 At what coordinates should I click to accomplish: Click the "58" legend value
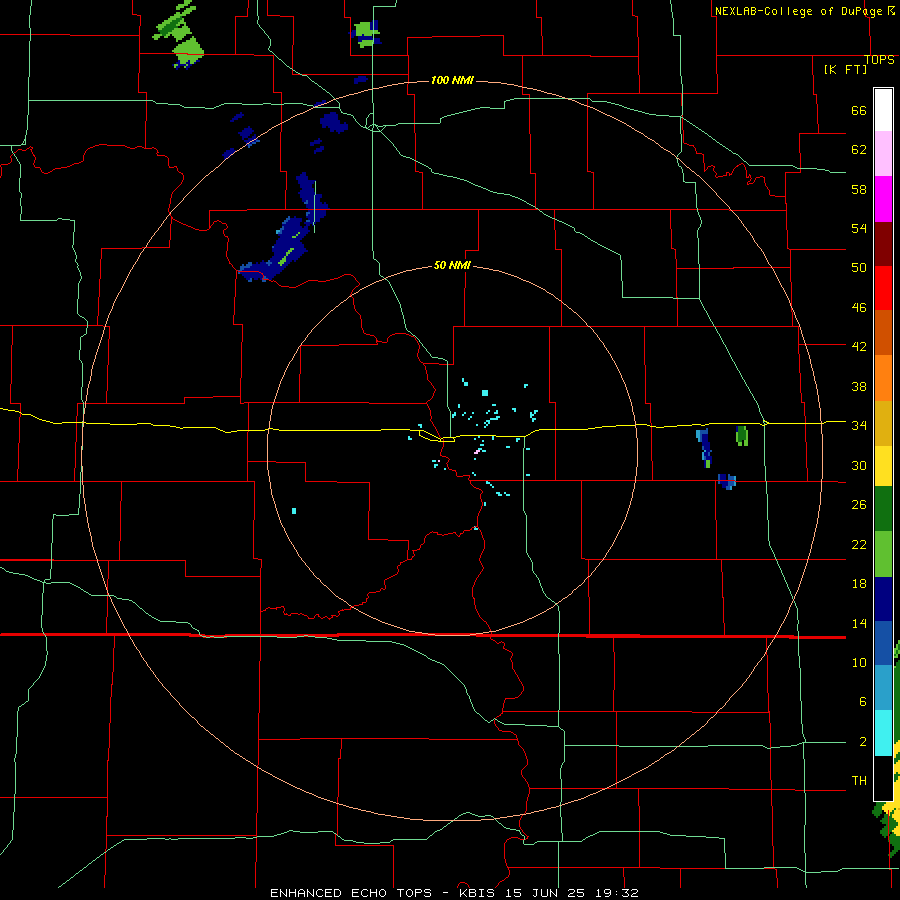click(x=859, y=189)
